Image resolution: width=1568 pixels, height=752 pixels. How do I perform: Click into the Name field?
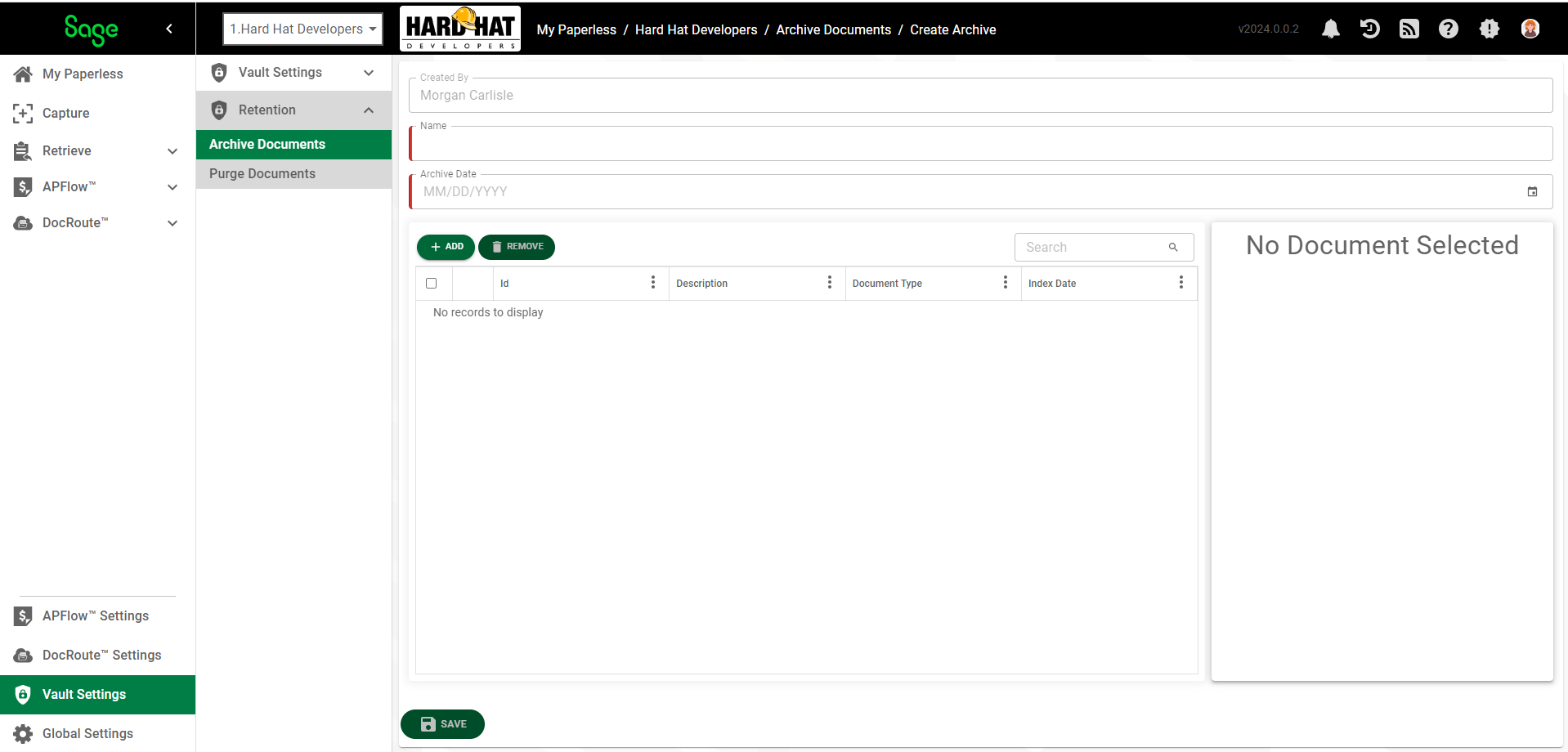[x=981, y=144]
